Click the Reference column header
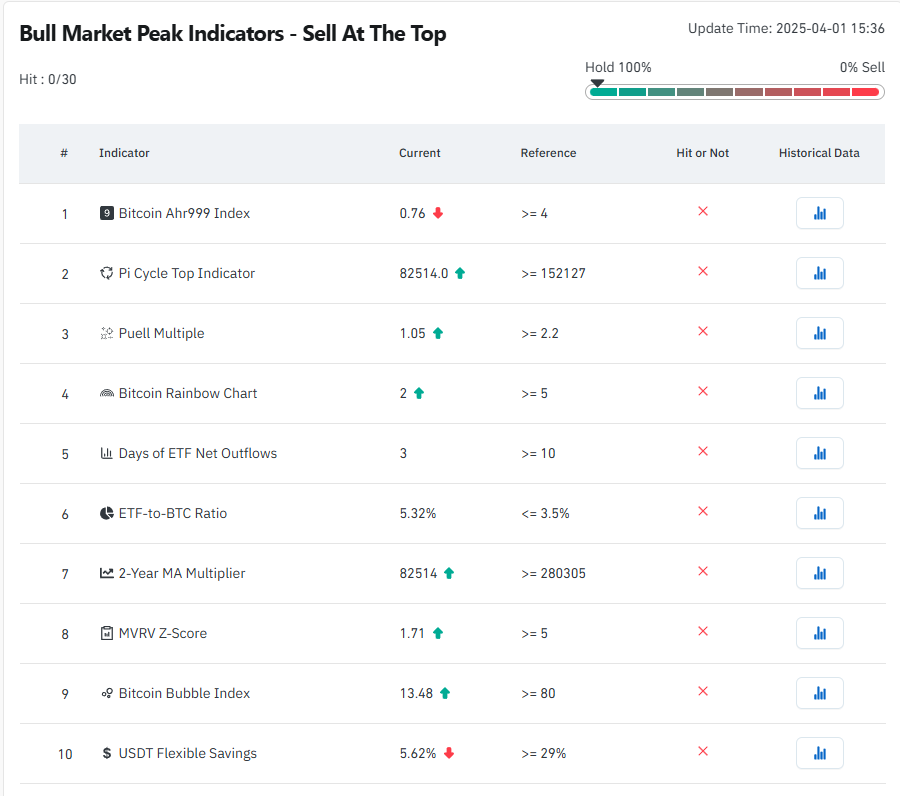900x796 pixels. (548, 153)
